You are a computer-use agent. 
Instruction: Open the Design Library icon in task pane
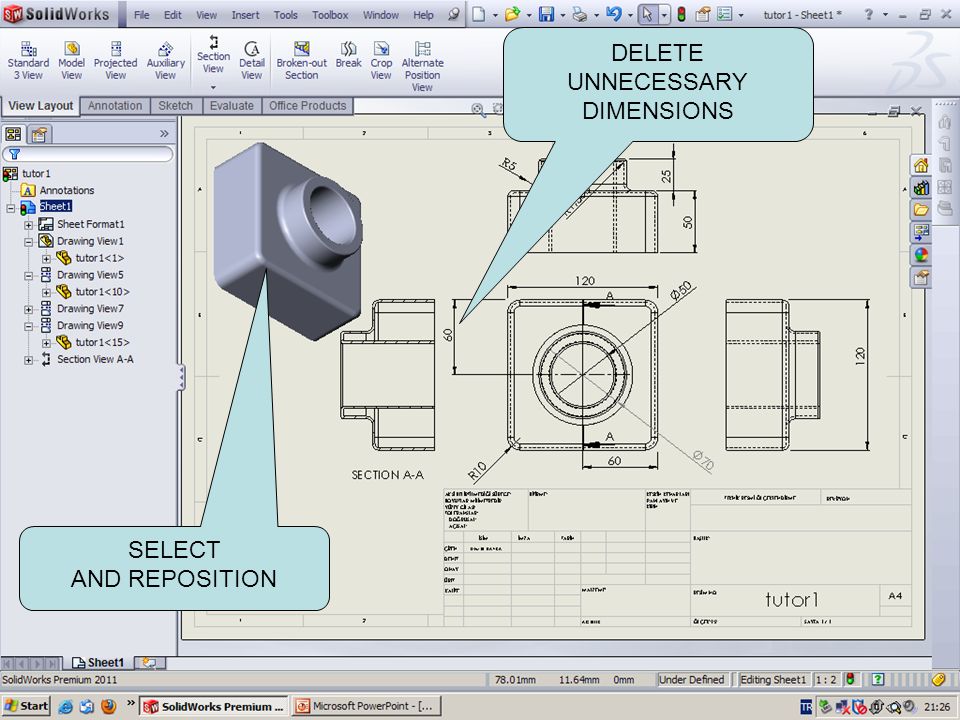click(x=921, y=187)
